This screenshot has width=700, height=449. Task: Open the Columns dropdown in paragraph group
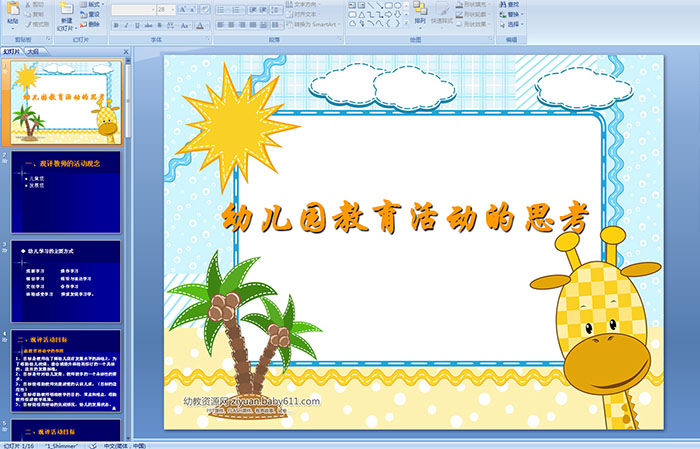(277, 25)
